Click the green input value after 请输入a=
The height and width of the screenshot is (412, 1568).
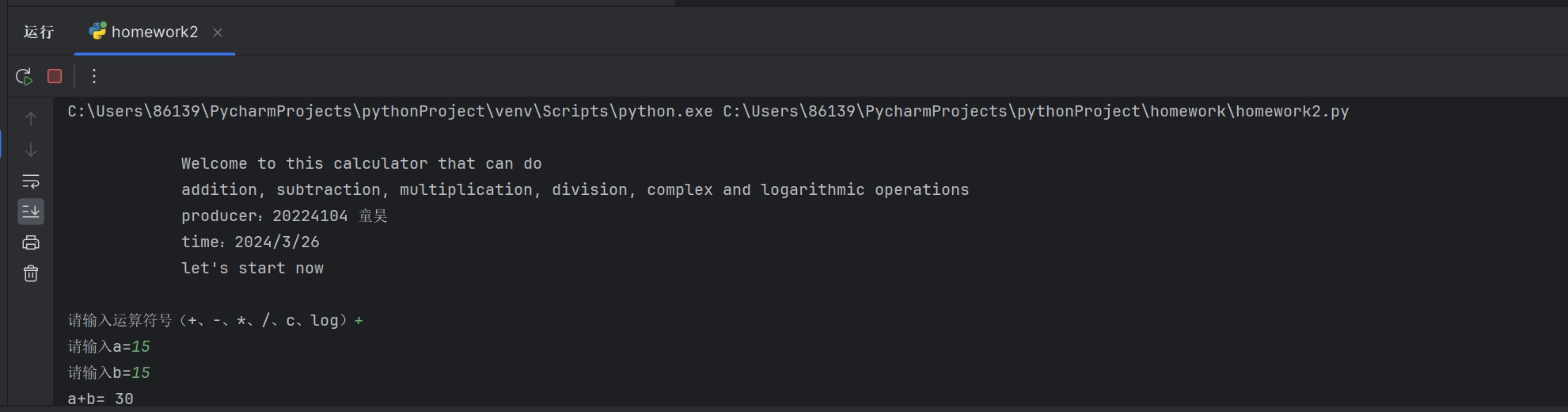(x=141, y=346)
